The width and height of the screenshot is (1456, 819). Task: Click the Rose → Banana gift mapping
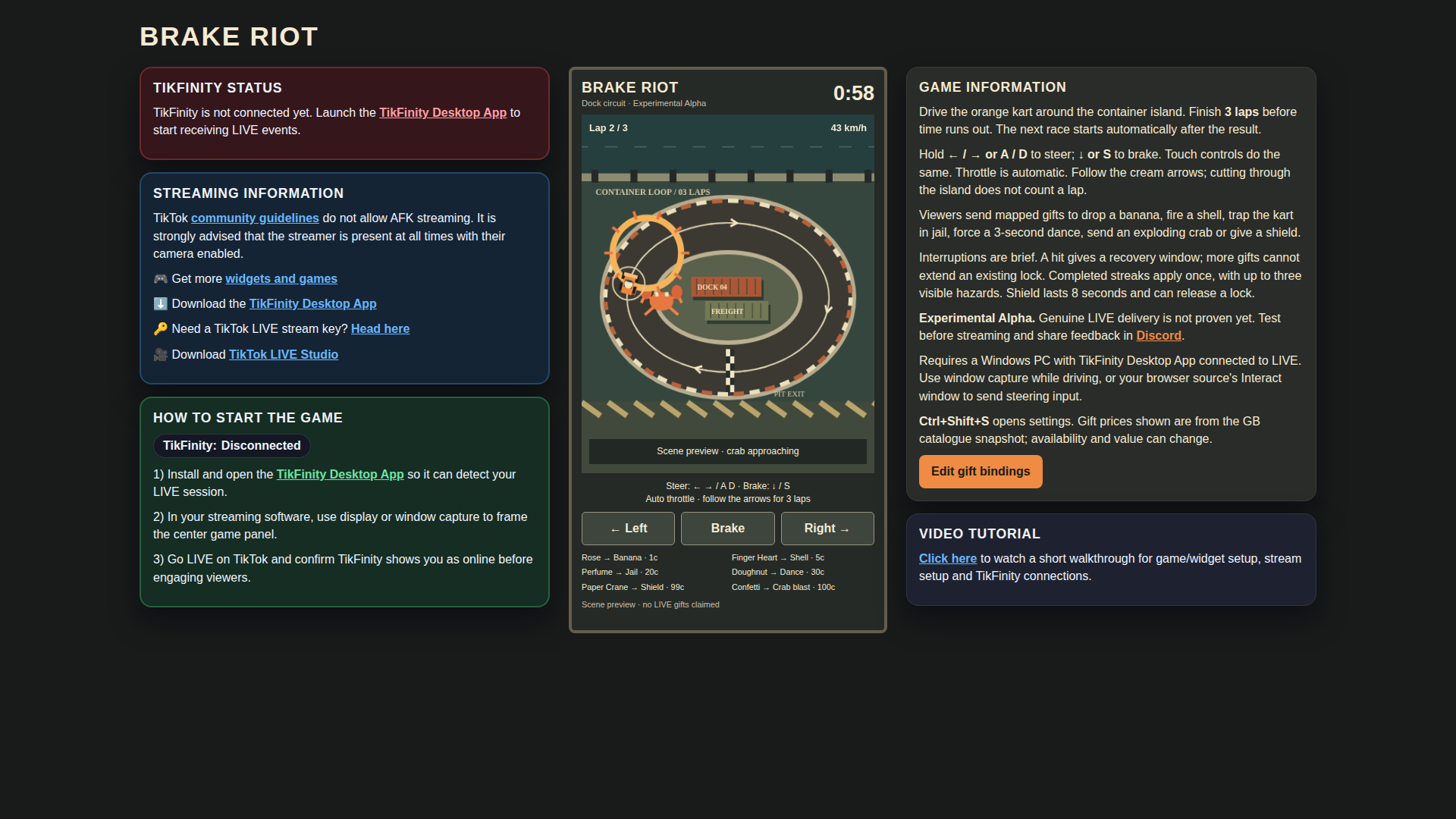tap(620, 557)
